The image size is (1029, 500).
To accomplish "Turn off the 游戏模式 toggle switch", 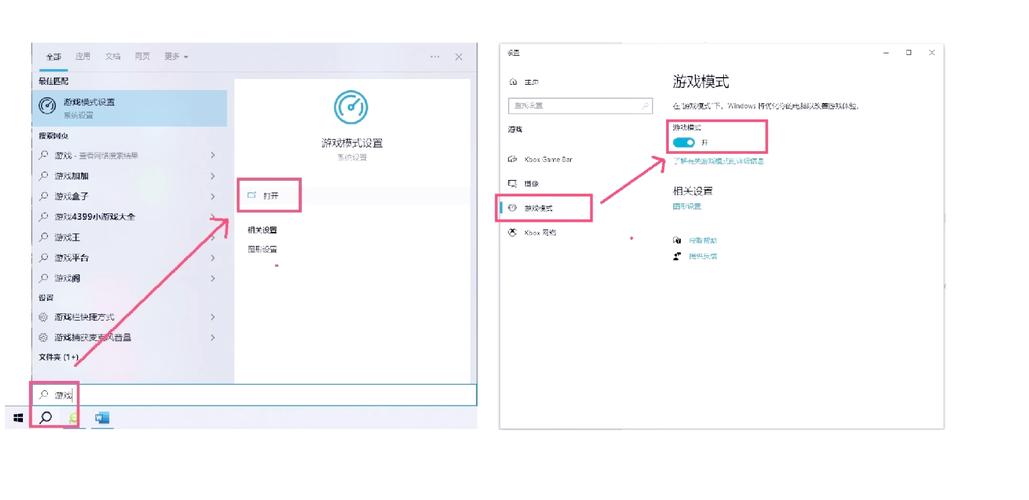I will point(685,143).
